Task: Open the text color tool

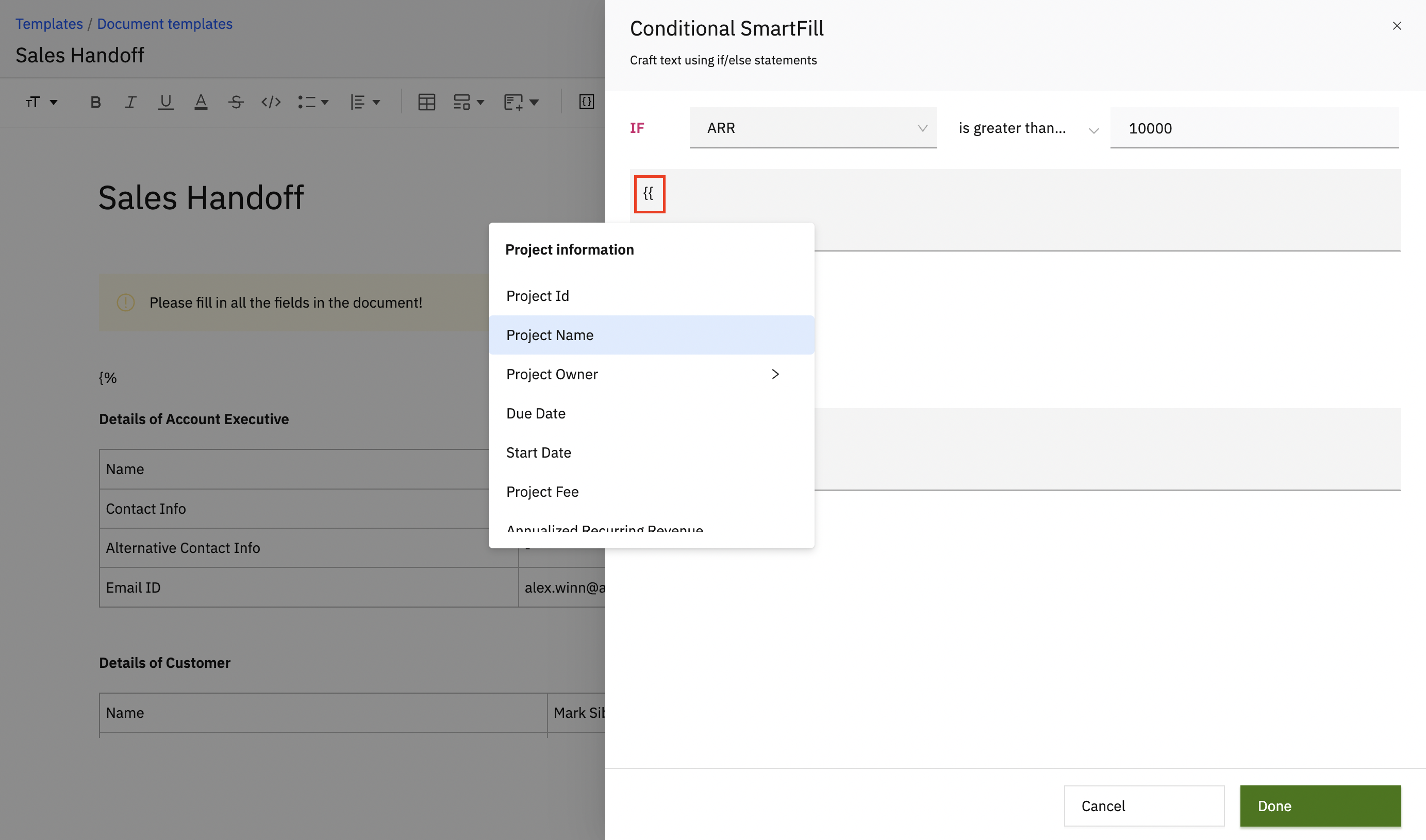Action: pos(201,103)
